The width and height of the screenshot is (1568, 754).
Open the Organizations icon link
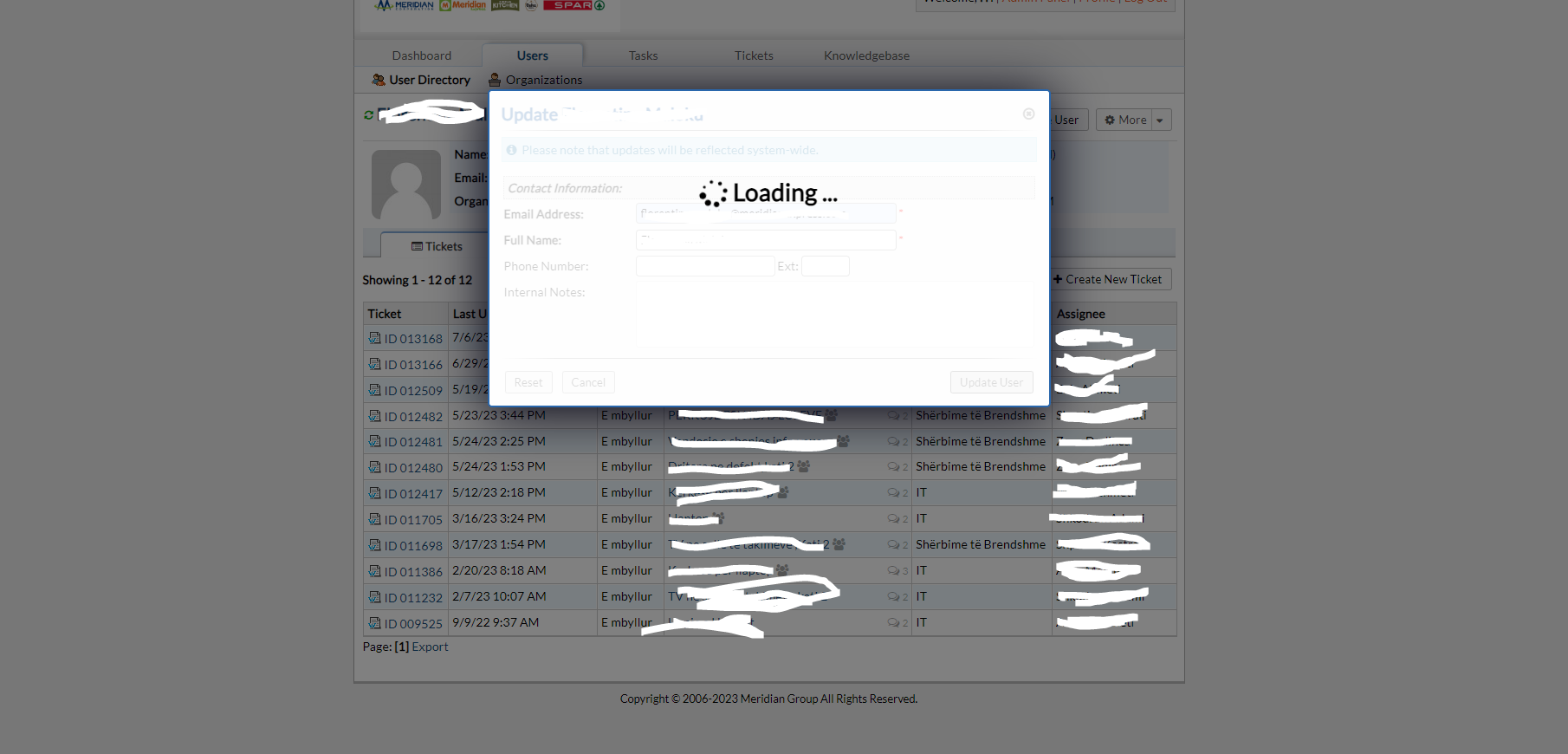495,80
